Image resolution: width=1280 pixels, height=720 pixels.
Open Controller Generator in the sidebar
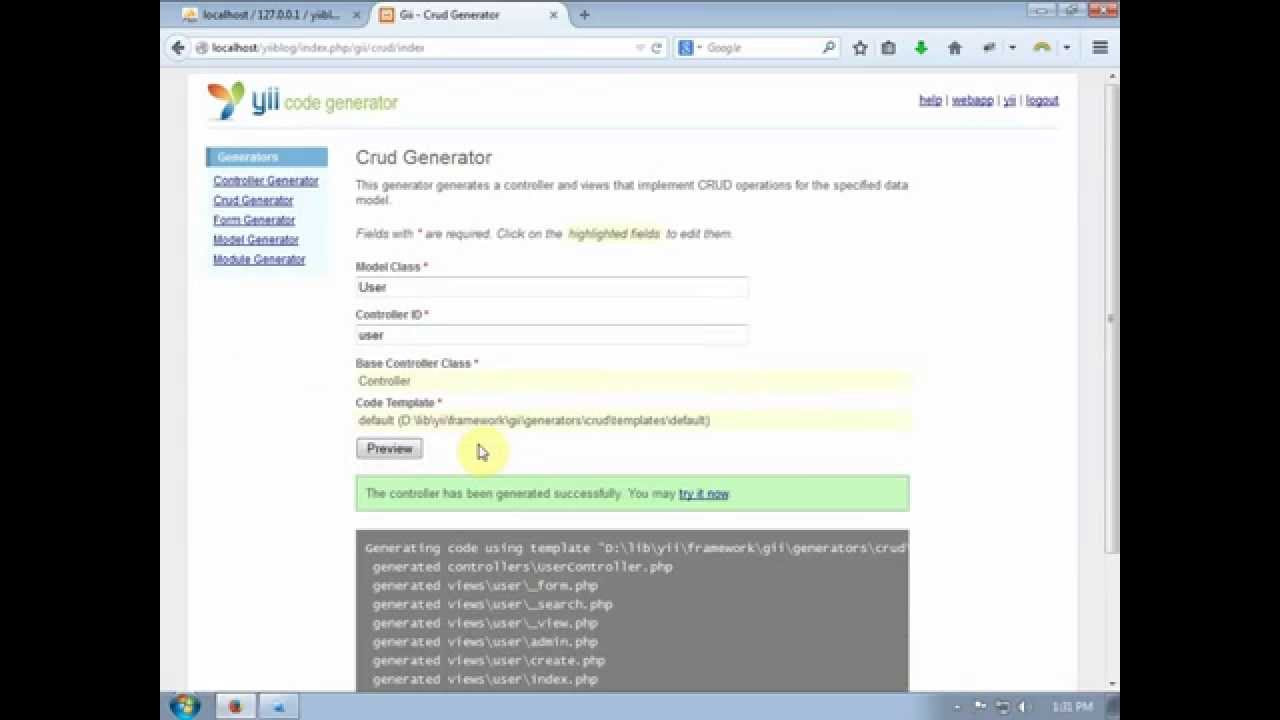coord(266,181)
